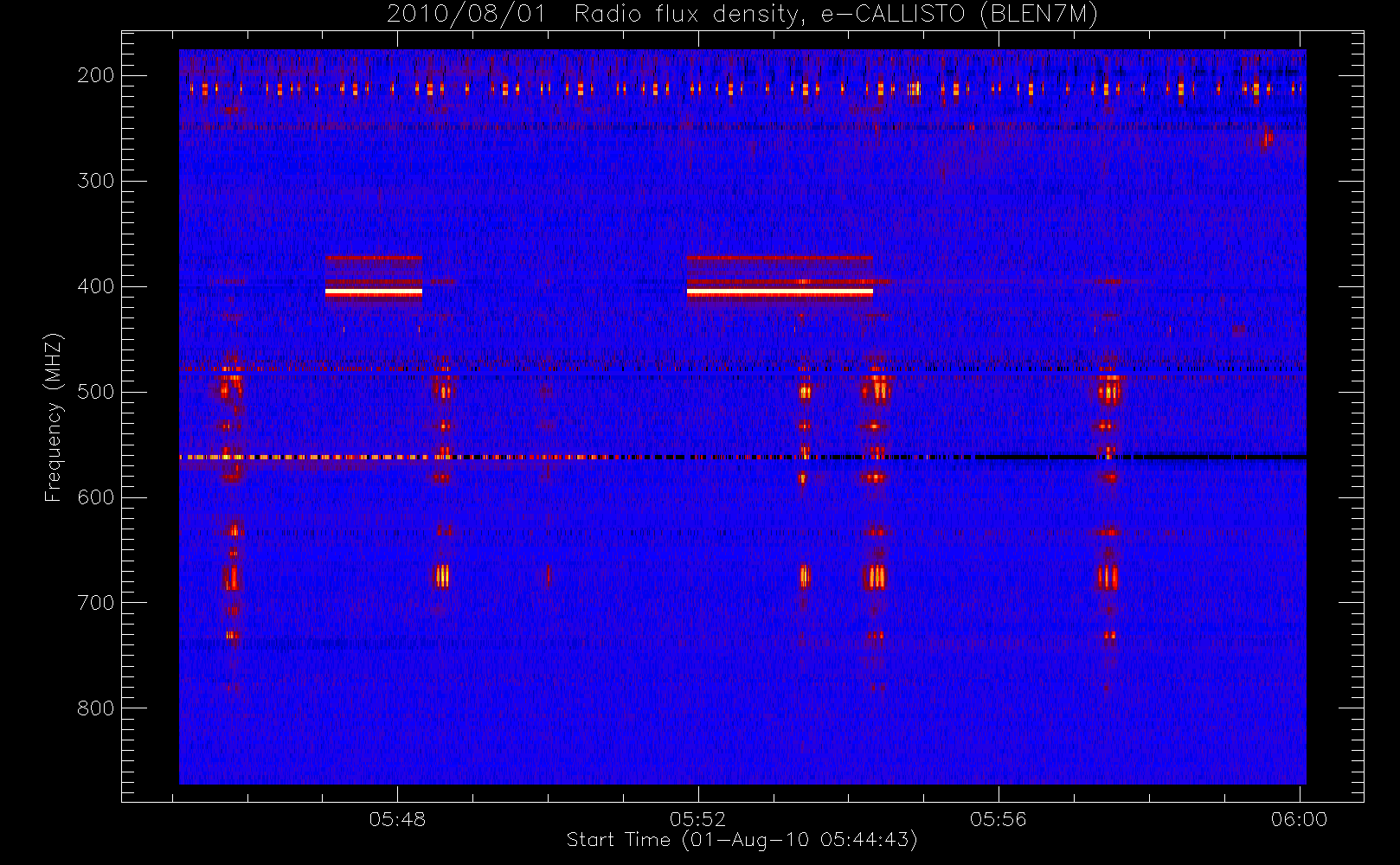The height and width of the screenshot is (865, 1400).
Task: Click the 06:00 time tick label
Action: pos(1299,819)
